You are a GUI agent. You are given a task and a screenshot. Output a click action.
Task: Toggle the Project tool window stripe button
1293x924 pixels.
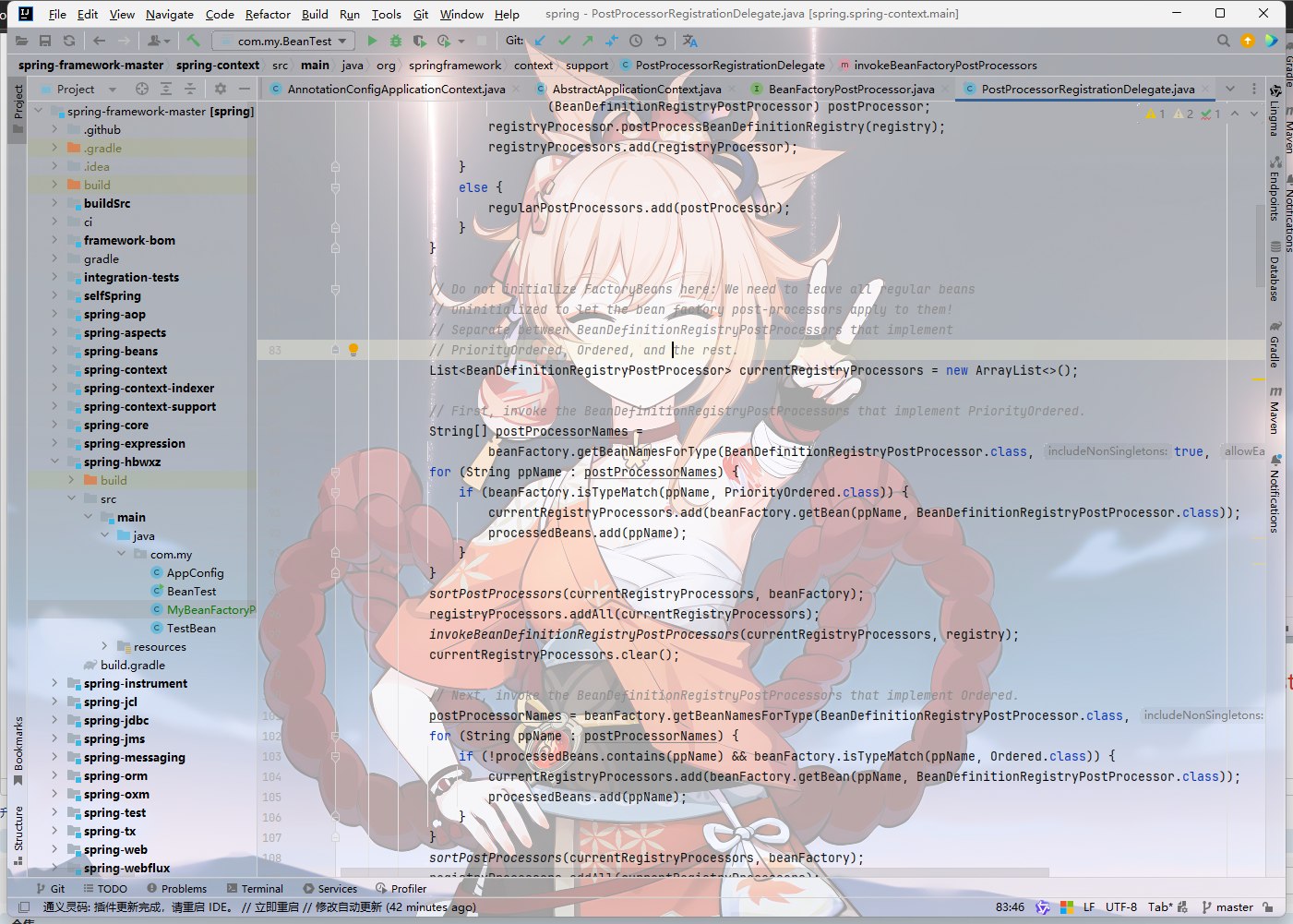[18, 109]
